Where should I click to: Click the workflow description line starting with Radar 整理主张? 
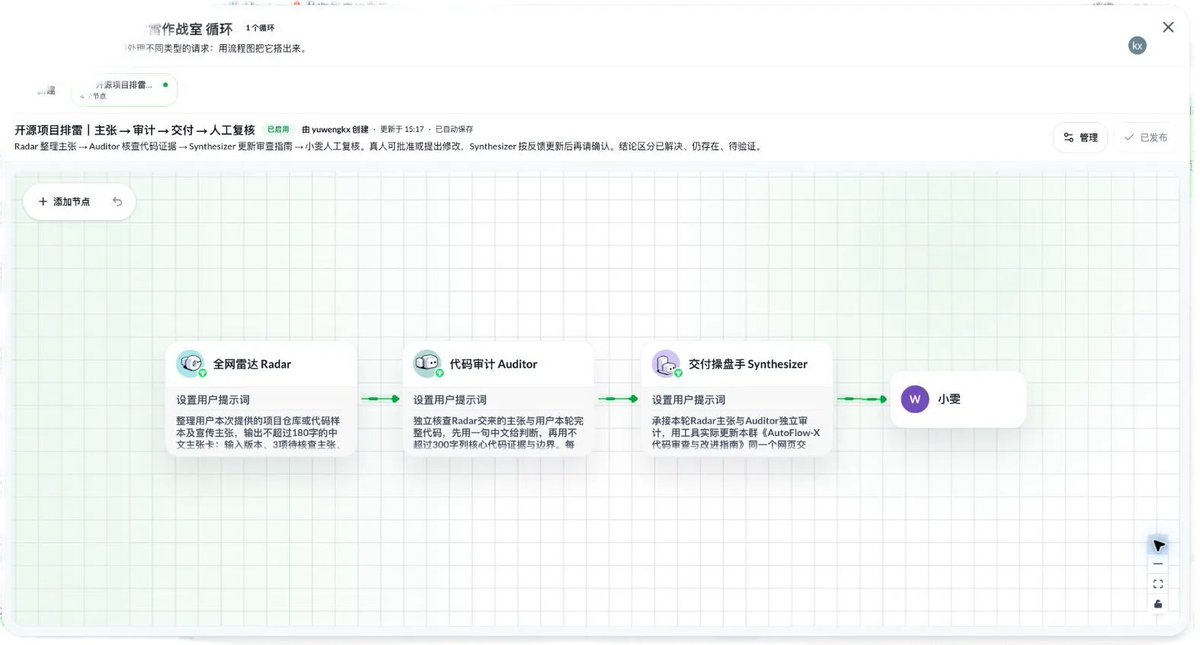coord(389,146)
